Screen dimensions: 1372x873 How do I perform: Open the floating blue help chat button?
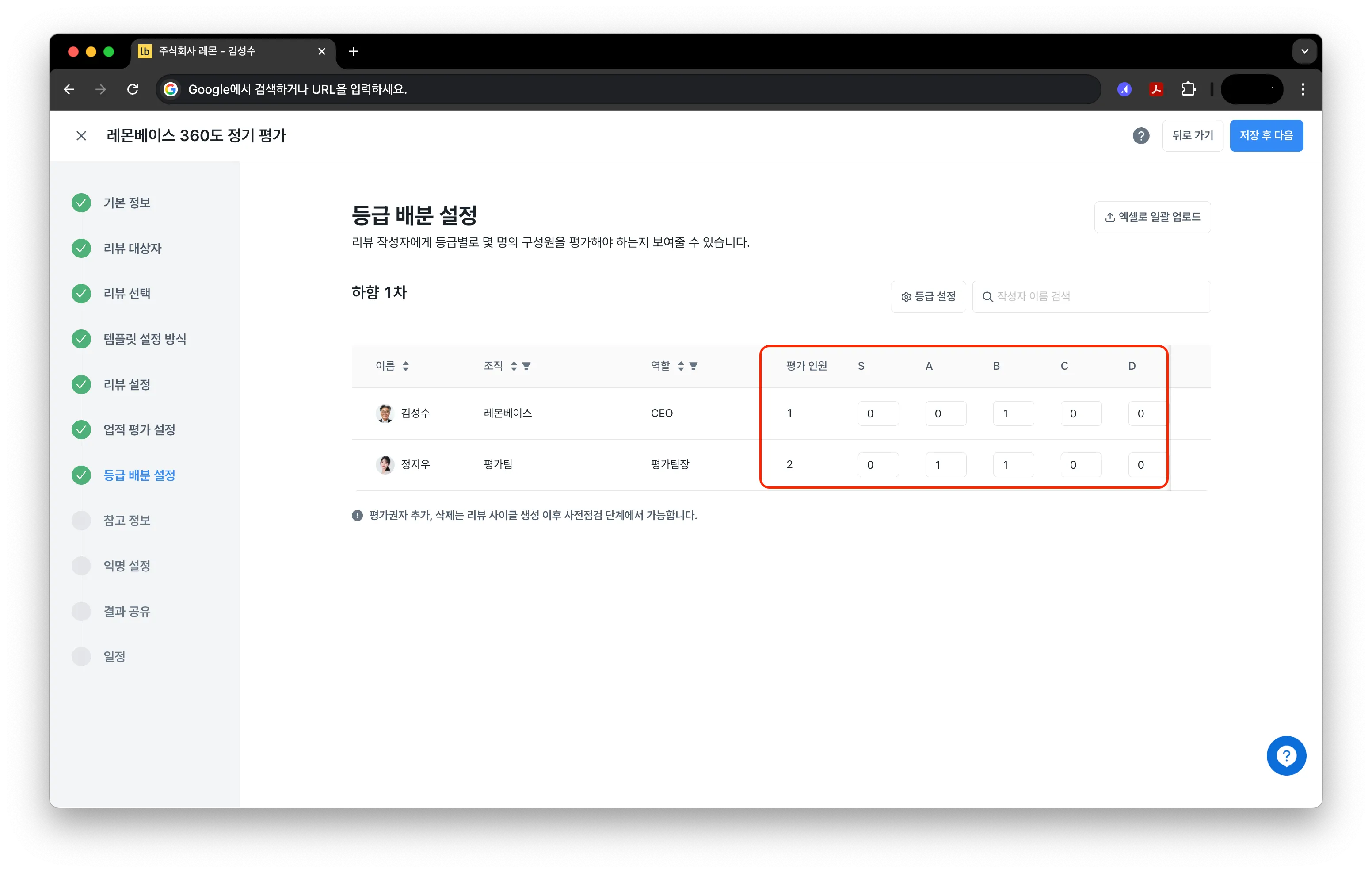pos(1286,756)
